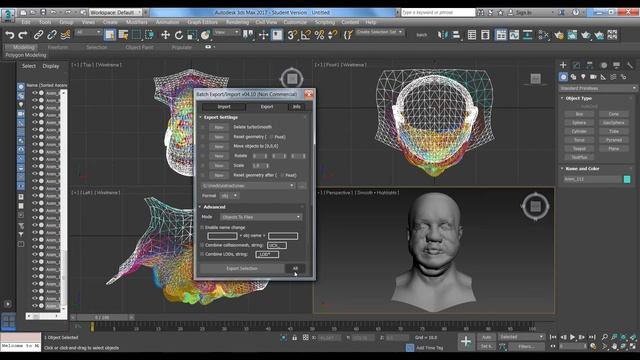Viewport: 640px width, 360px height.
Task: Toggle the selection lock padlock in status bar
Action: 294,338
